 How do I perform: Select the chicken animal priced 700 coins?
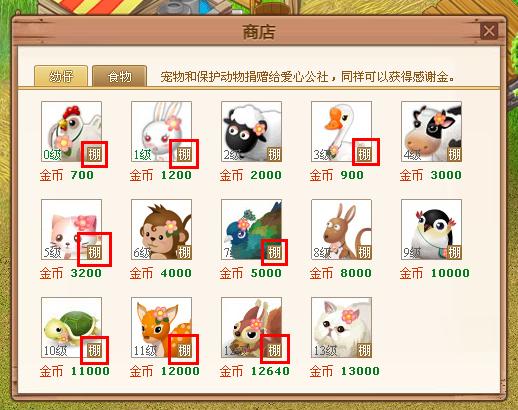[x=71, y=132]
